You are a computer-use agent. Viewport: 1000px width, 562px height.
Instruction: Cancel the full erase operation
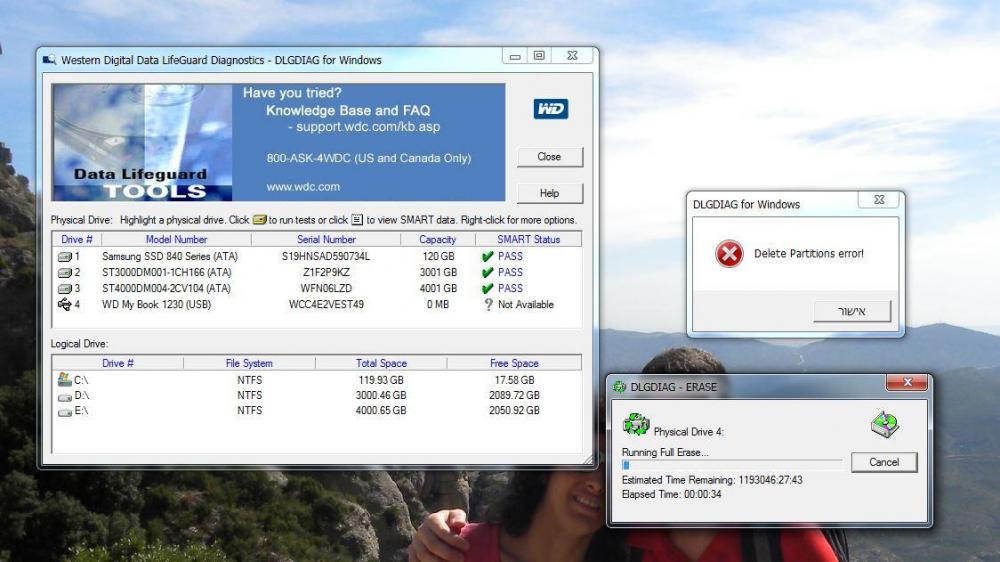884,462
